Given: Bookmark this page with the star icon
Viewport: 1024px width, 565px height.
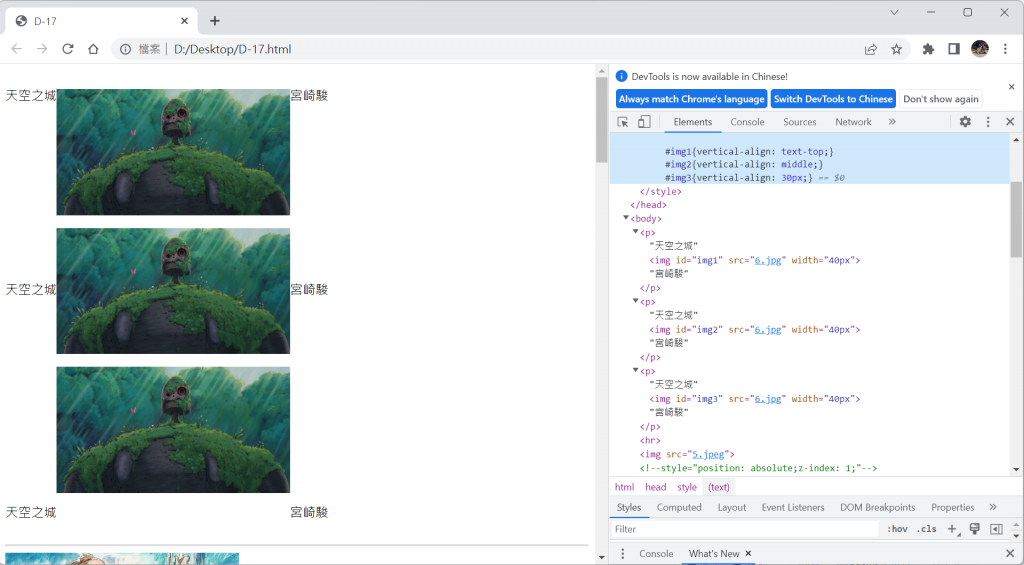Looking at the screenshot, I should (x=897, y=49).
